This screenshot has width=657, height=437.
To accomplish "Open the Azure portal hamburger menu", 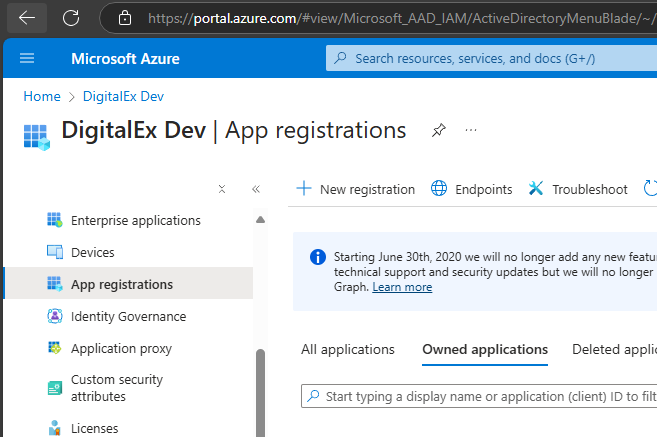I will (27, 59).
